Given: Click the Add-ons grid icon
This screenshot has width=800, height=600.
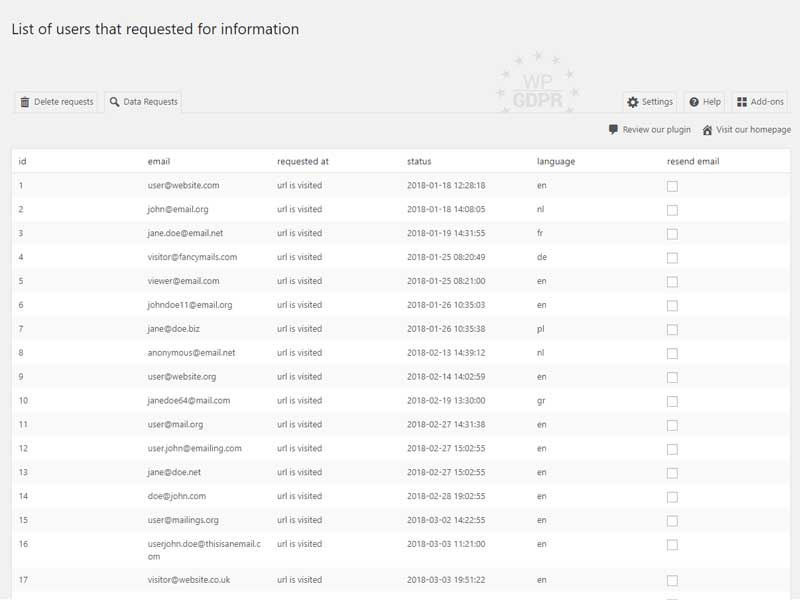Looking at the screenshot, I should pos(741,102).
